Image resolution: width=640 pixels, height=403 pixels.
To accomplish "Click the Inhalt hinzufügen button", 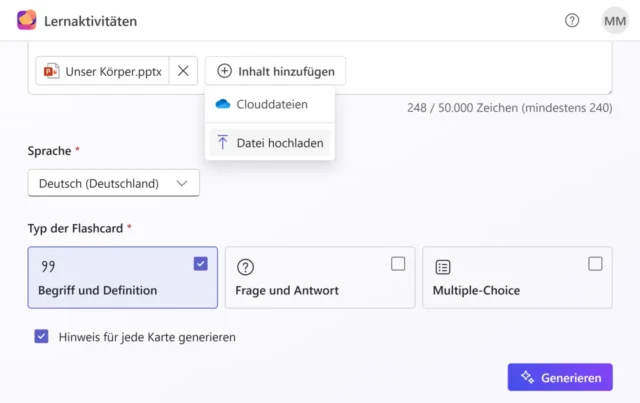I will pyautogui.click(x=276, y=71).
